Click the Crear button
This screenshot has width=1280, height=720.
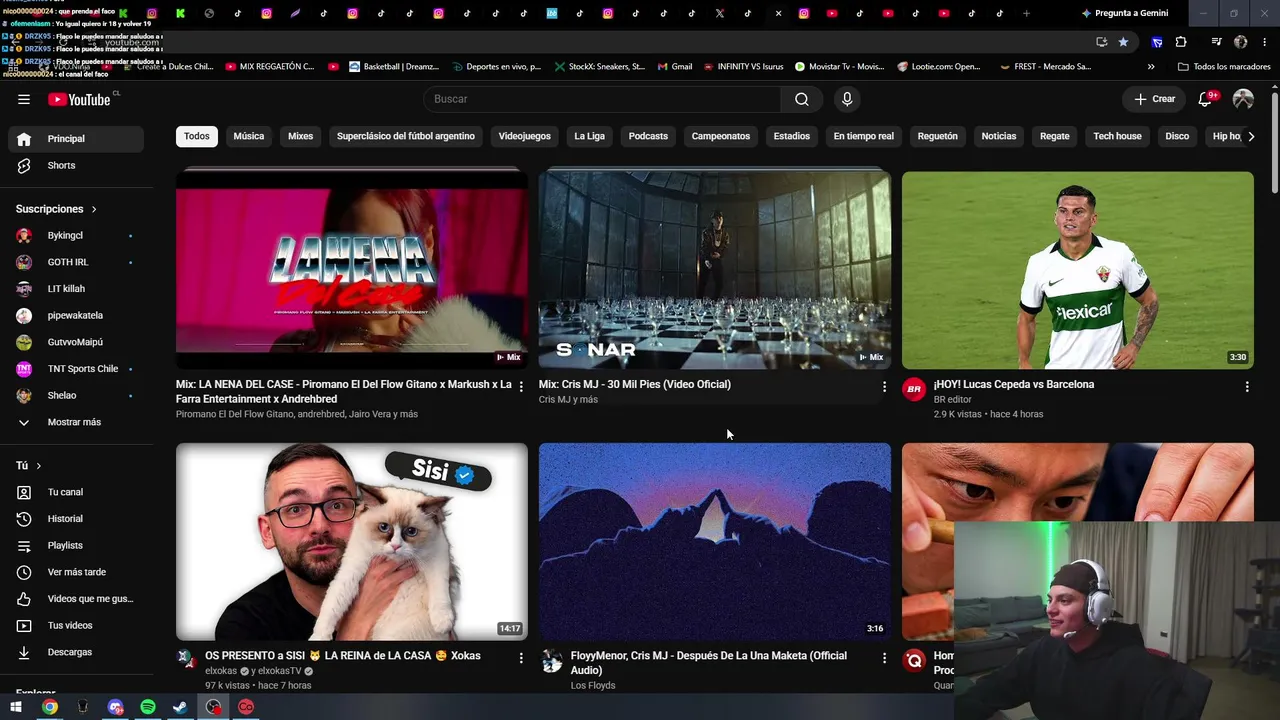(1154, 99)
